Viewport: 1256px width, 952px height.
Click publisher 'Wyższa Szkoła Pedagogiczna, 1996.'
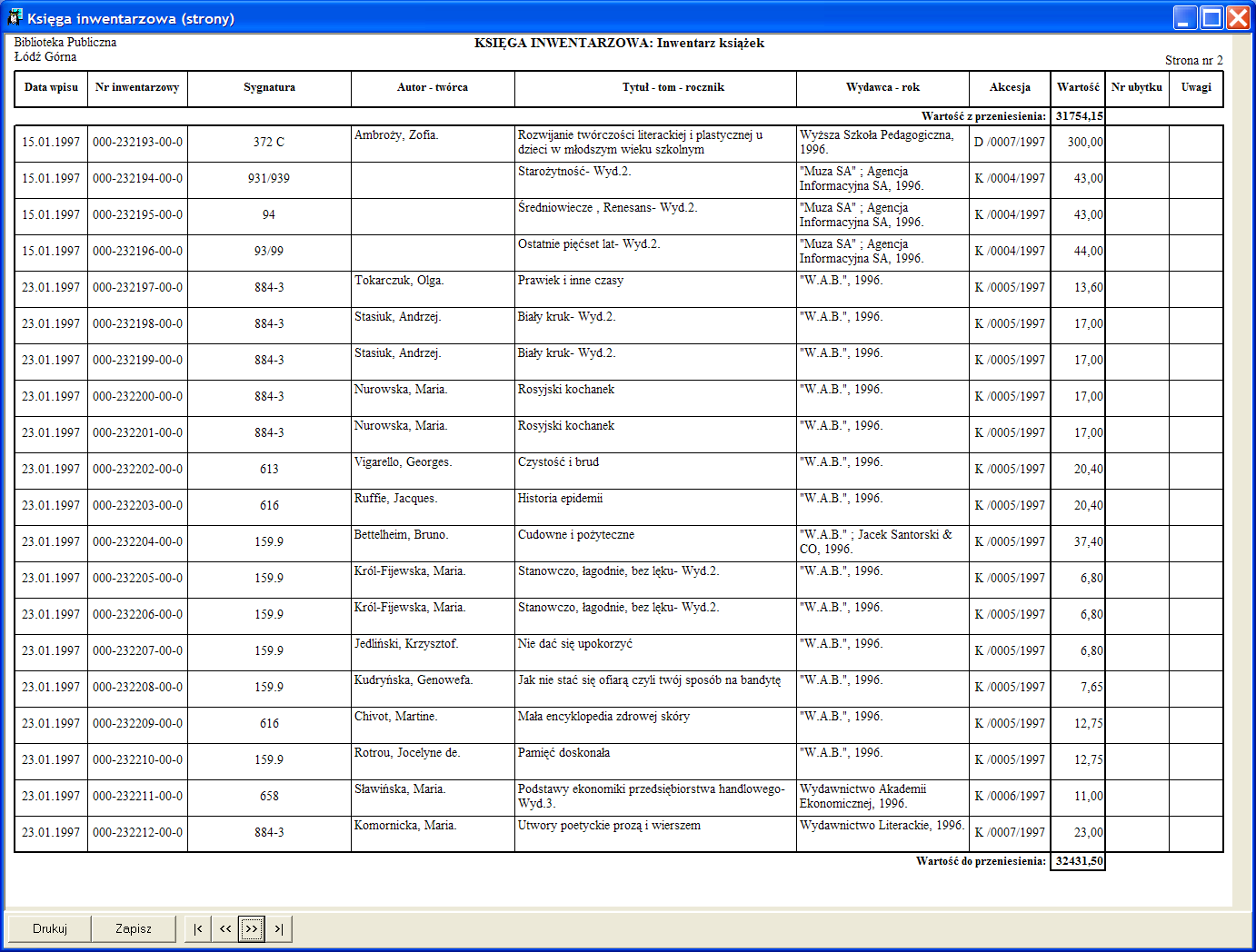click(x=877, y=143)
